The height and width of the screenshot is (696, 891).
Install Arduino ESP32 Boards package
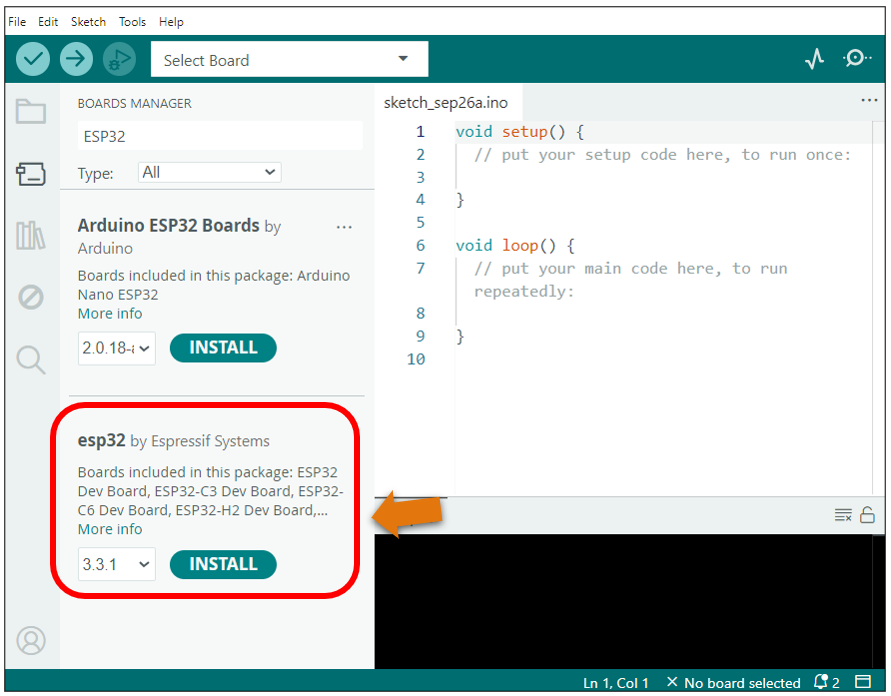click(223, 348)
